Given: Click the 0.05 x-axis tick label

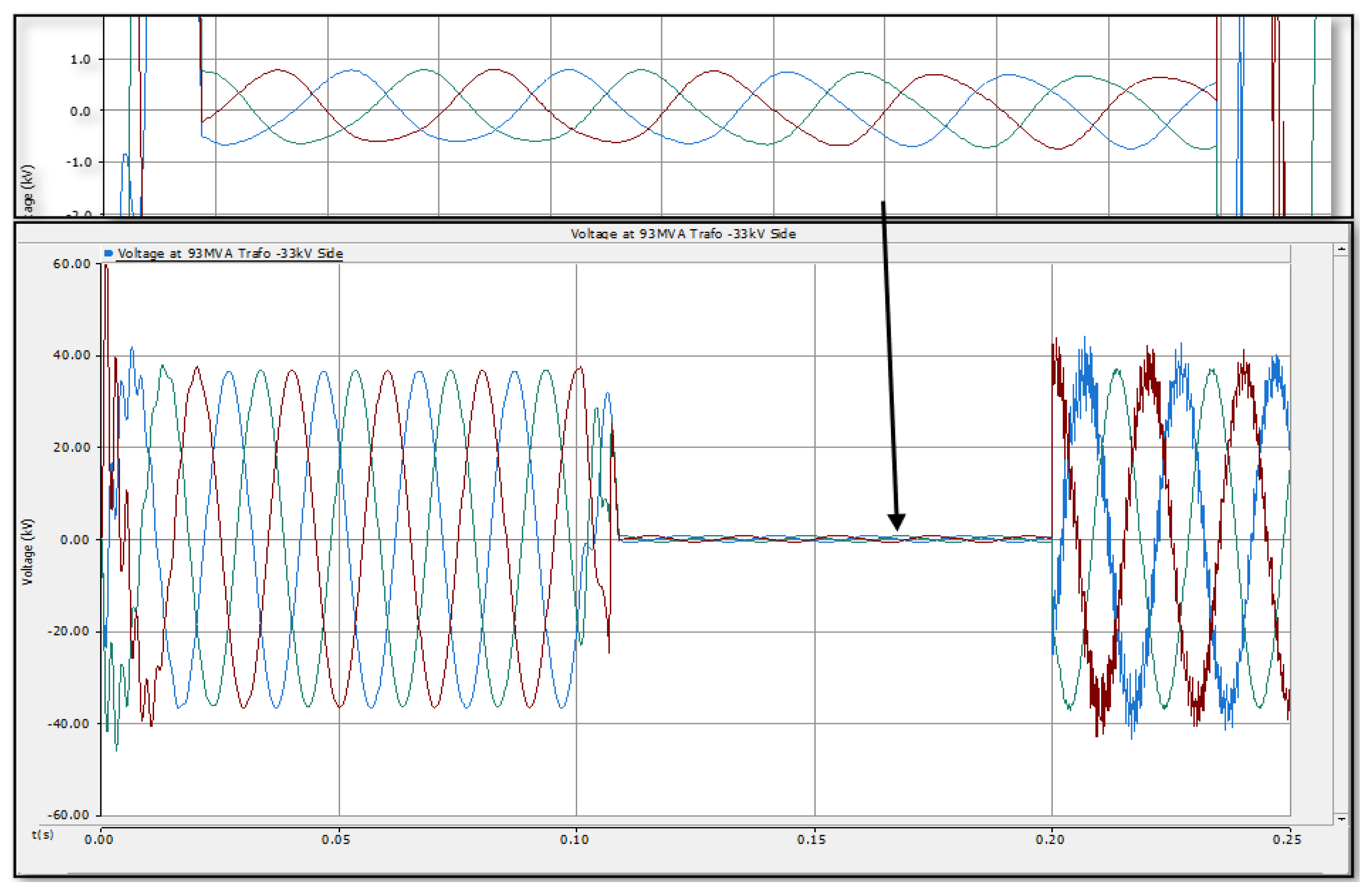Looking at the screenshot, I should [336, 840].
